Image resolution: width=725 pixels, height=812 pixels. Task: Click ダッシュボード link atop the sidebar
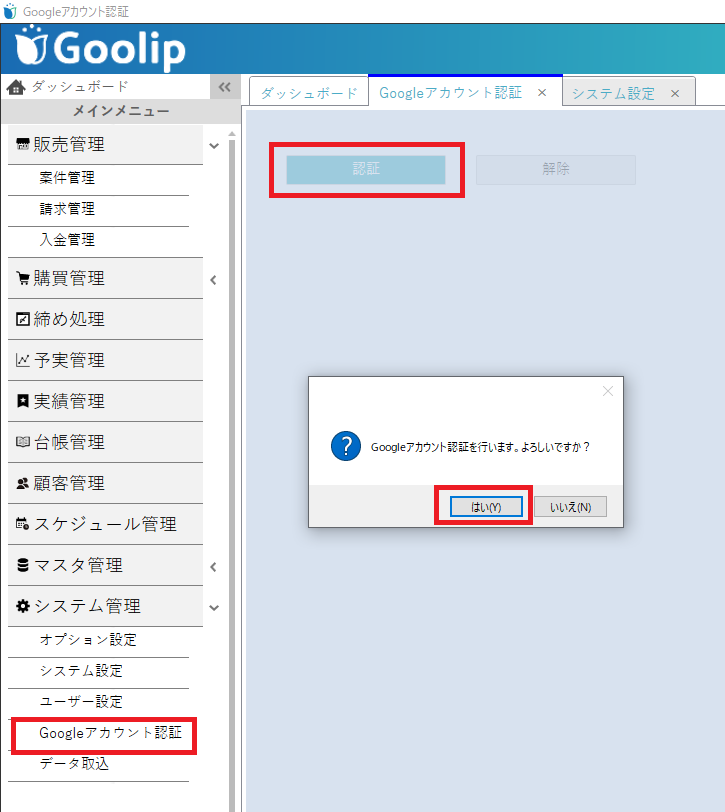pos(80,86)
